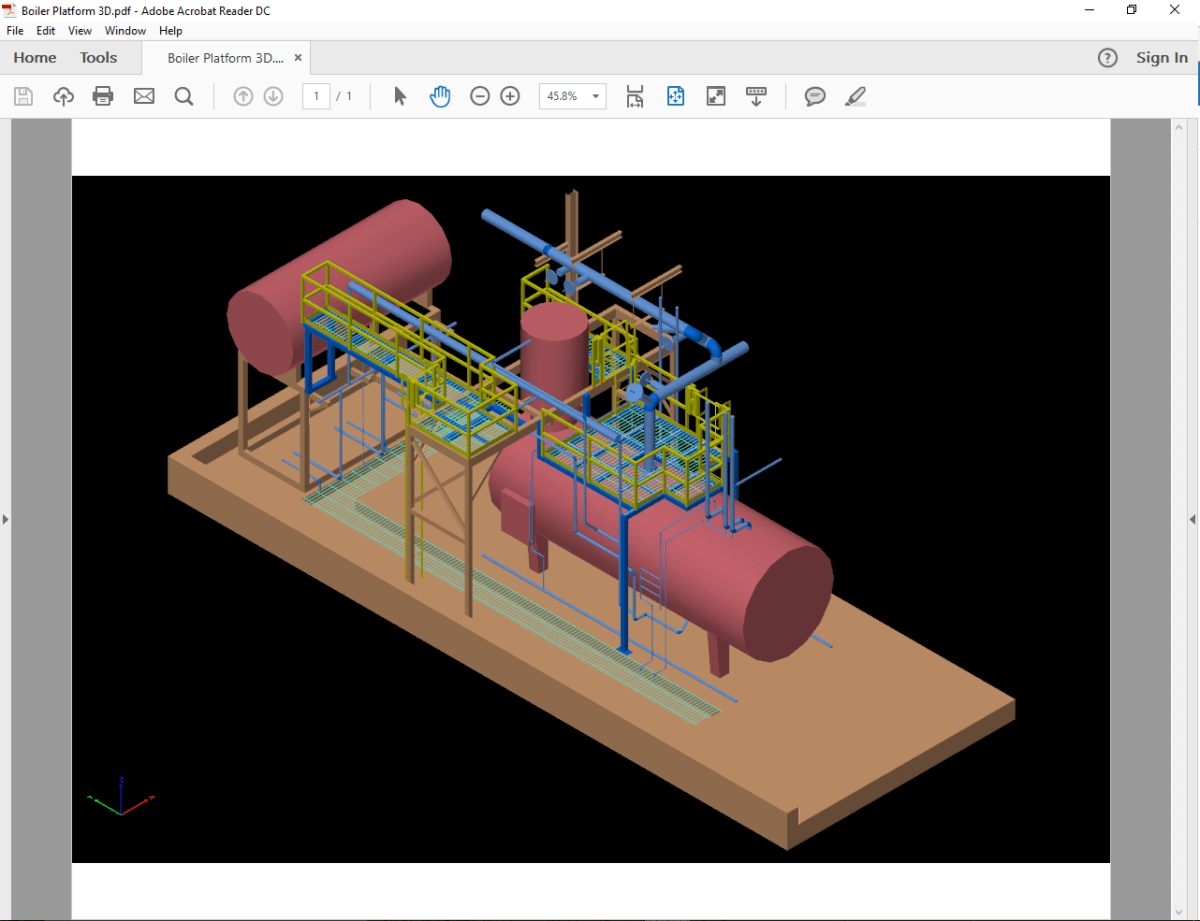Zoom in with the plus button
Screen dimensions: 1200x921
point(510,96)
